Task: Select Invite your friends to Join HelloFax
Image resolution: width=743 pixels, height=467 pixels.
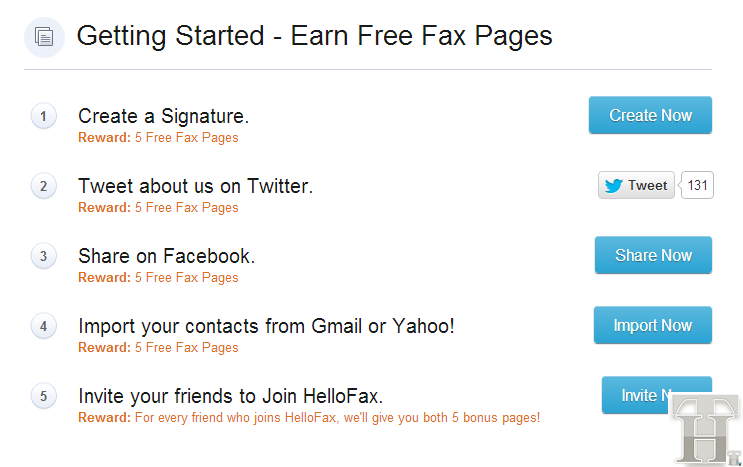Action: coord(230,396)
